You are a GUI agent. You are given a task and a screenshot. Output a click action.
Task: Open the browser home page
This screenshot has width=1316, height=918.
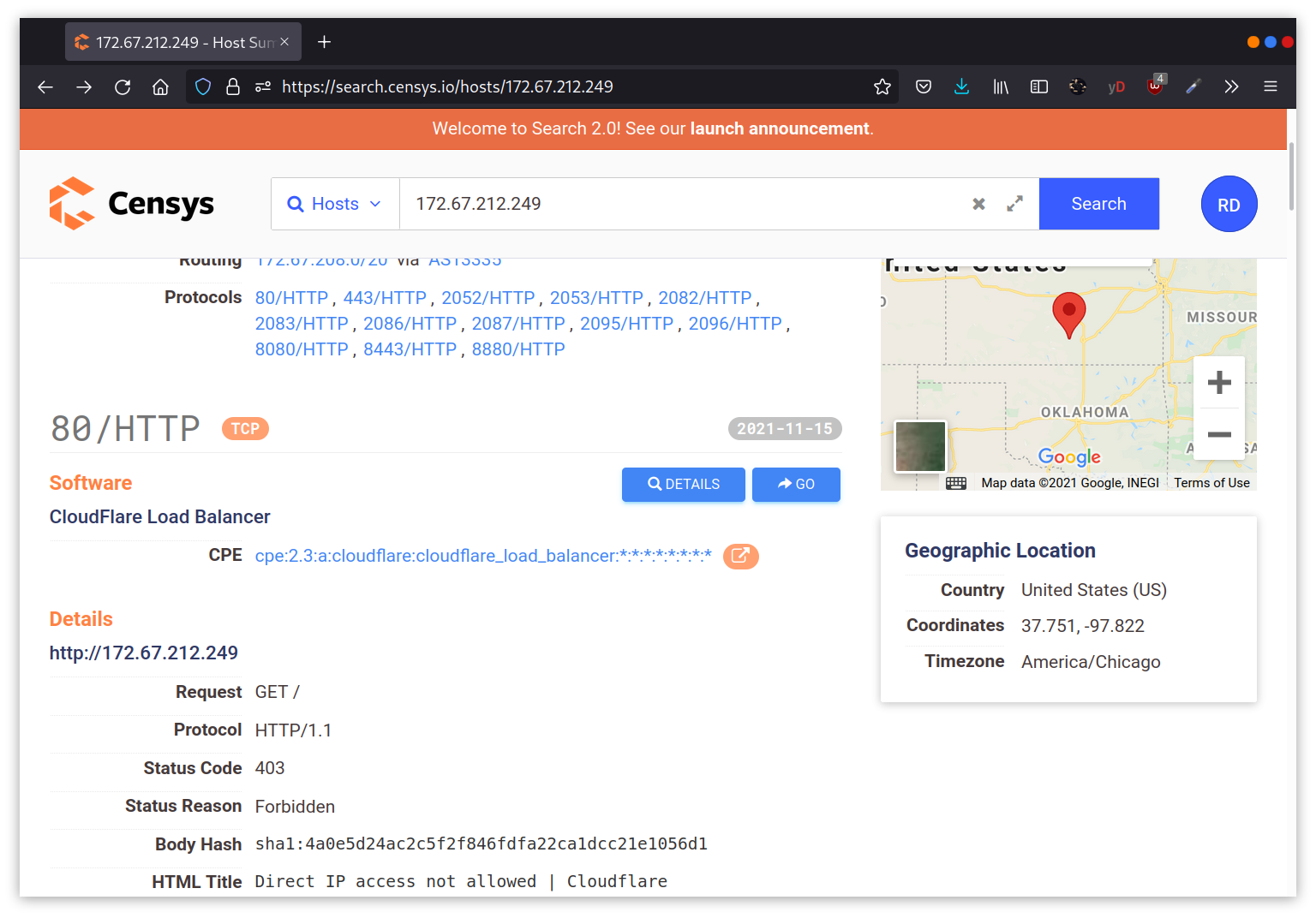160,86
